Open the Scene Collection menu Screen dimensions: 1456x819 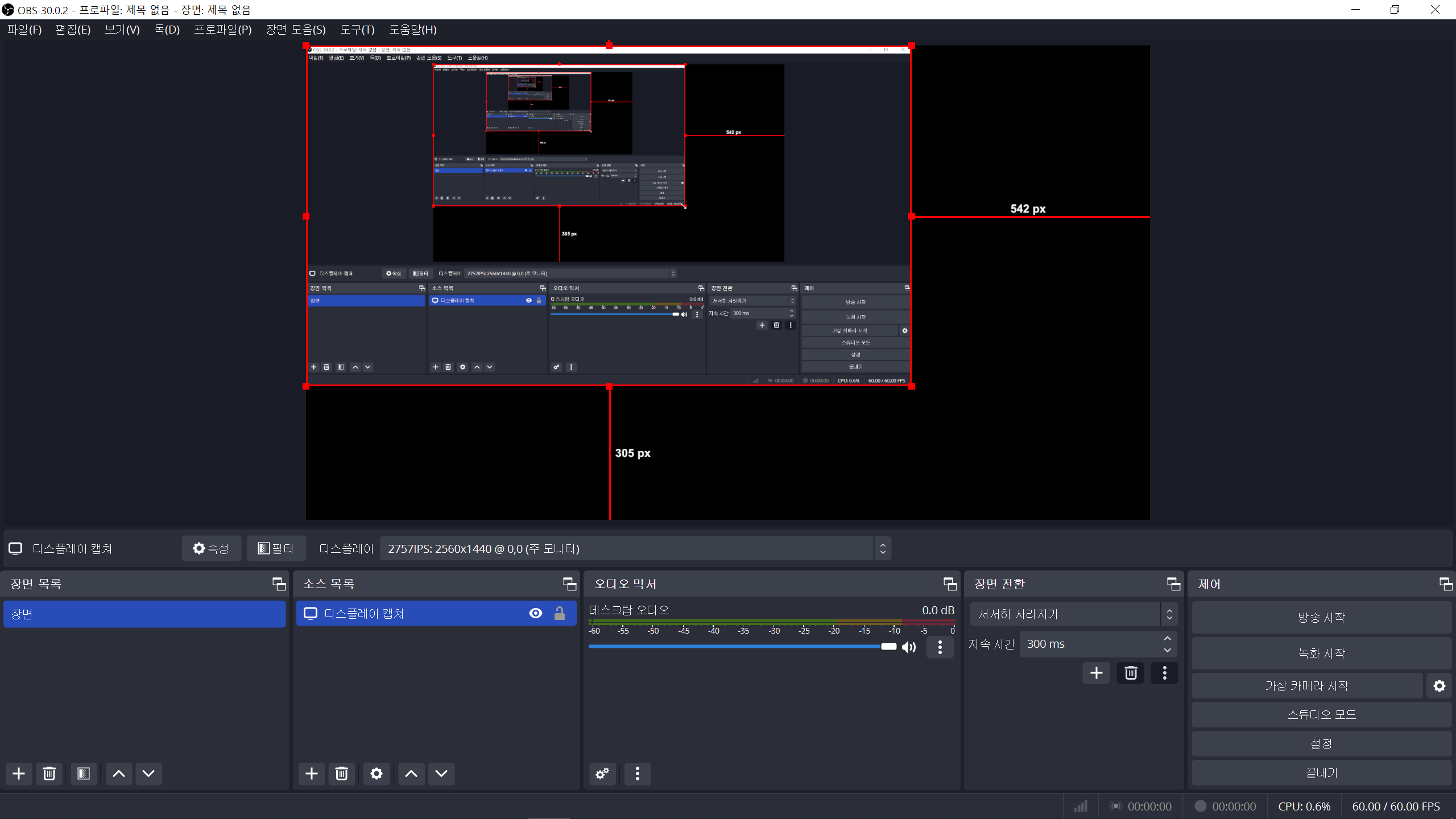coord(296,30)
